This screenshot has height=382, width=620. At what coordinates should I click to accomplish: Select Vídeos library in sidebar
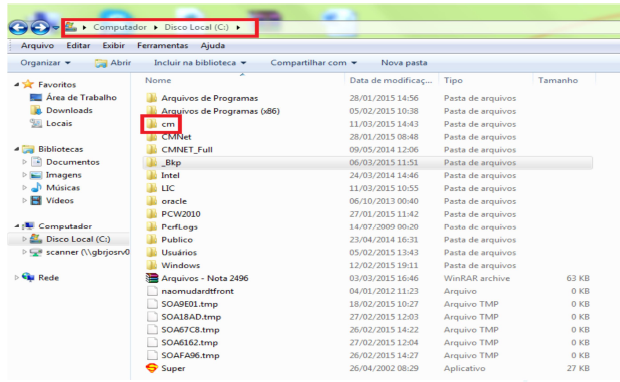60,200
